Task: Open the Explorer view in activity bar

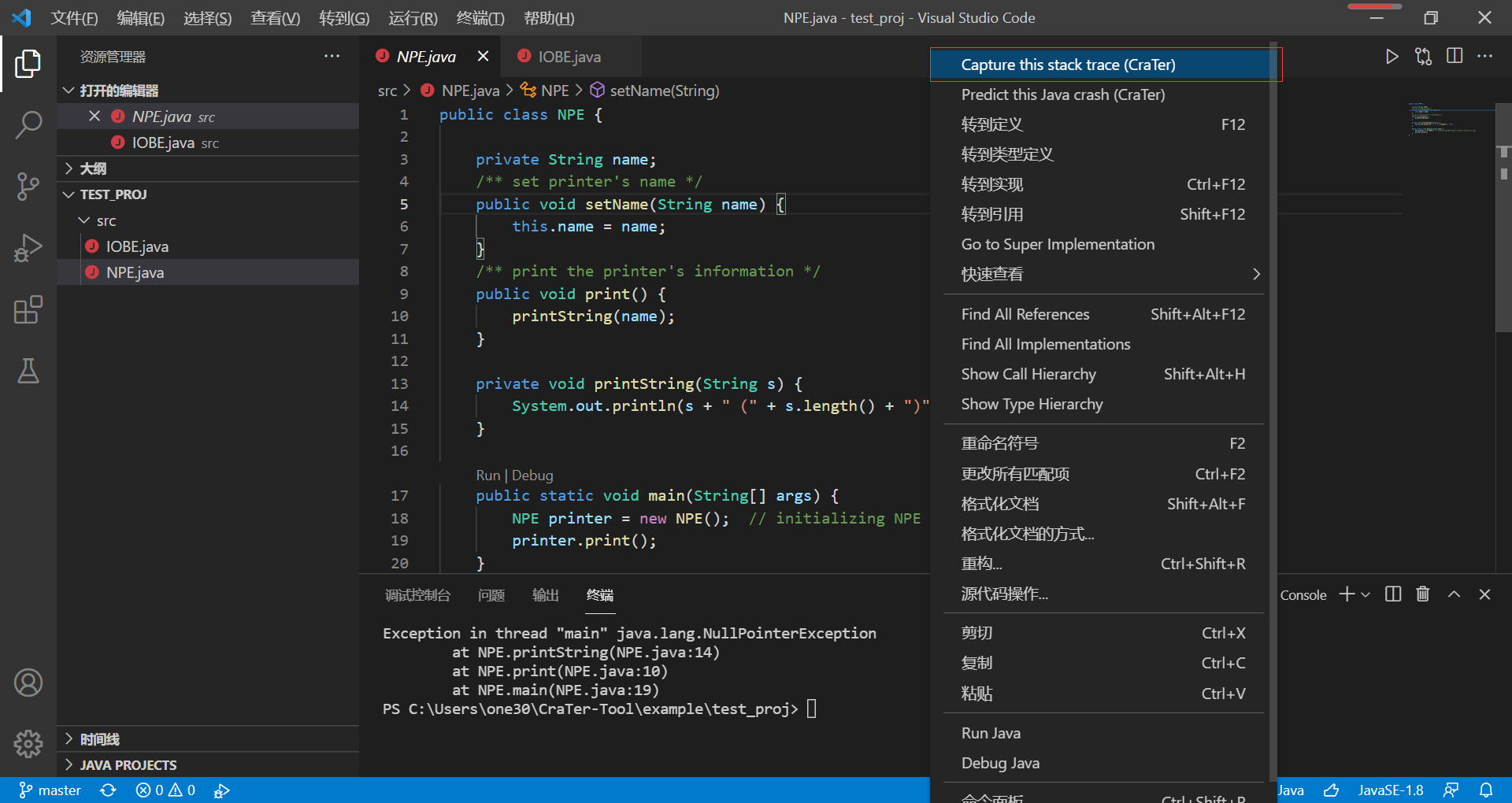Action: pos(28,64)
